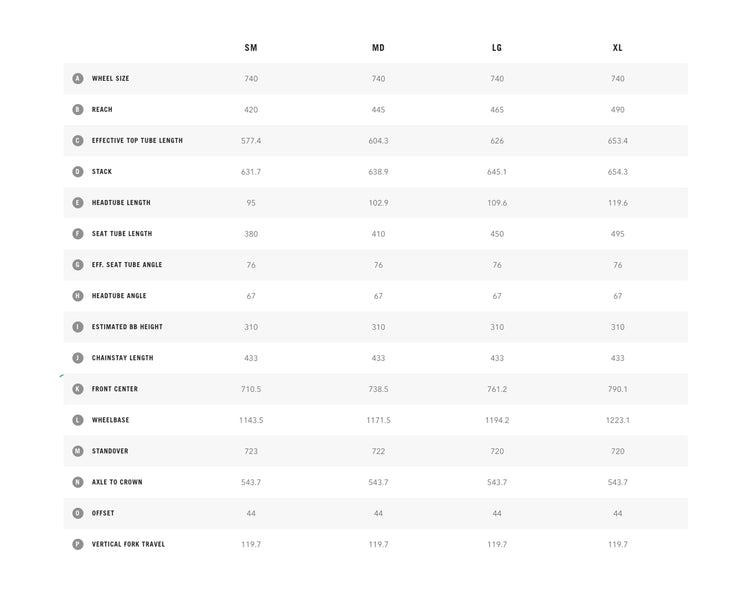This screenshot has width=740, height=592.
Task: Select the 420 reach value for SM
Action: coord(251,110)
